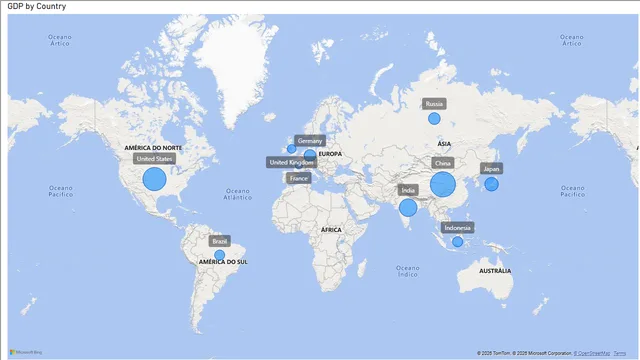640x360 pixels.
Task: Click the United Kingdom label
Action: [x=291, y=162]
